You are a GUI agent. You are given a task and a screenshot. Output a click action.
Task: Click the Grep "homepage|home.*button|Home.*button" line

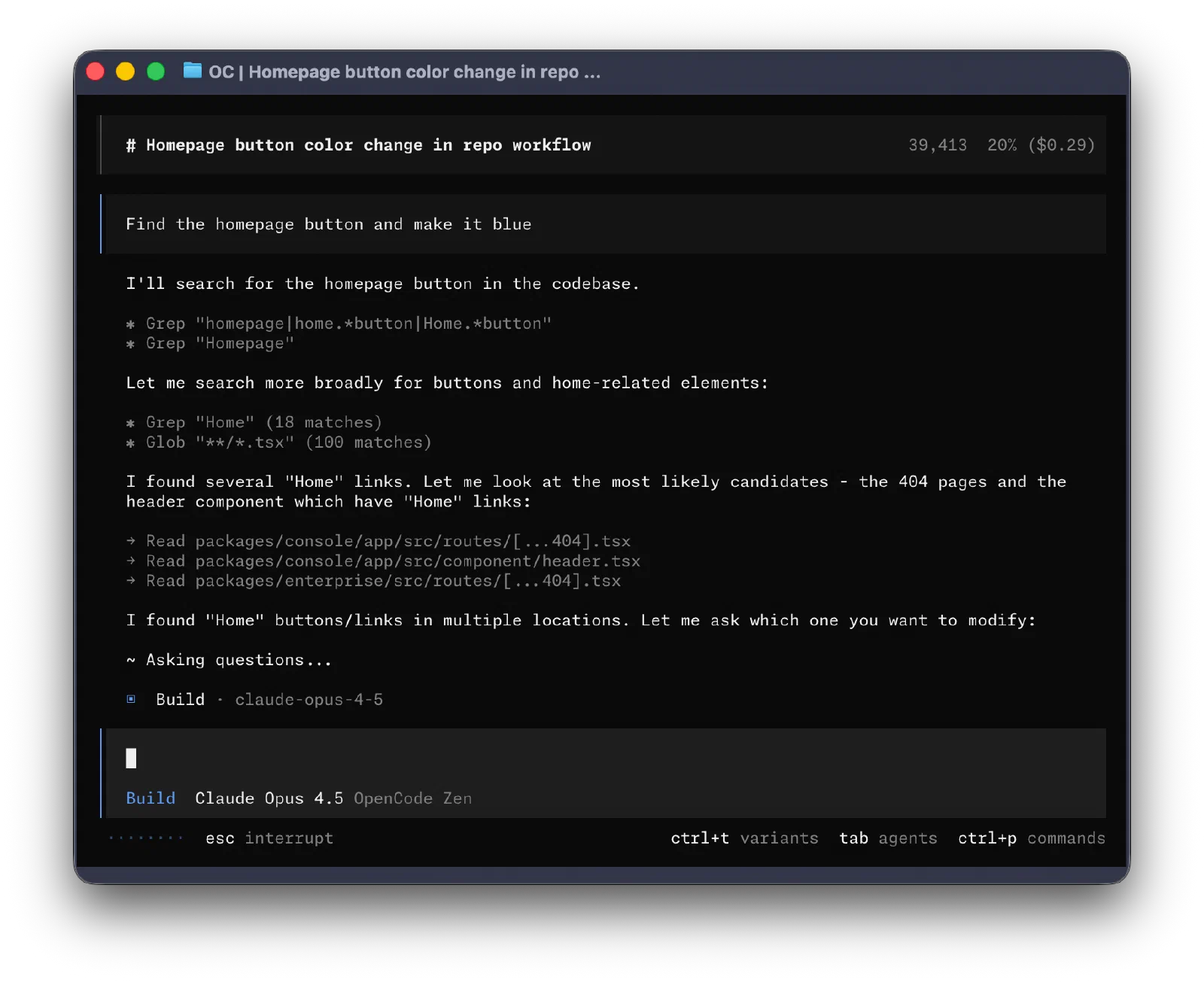339,323
